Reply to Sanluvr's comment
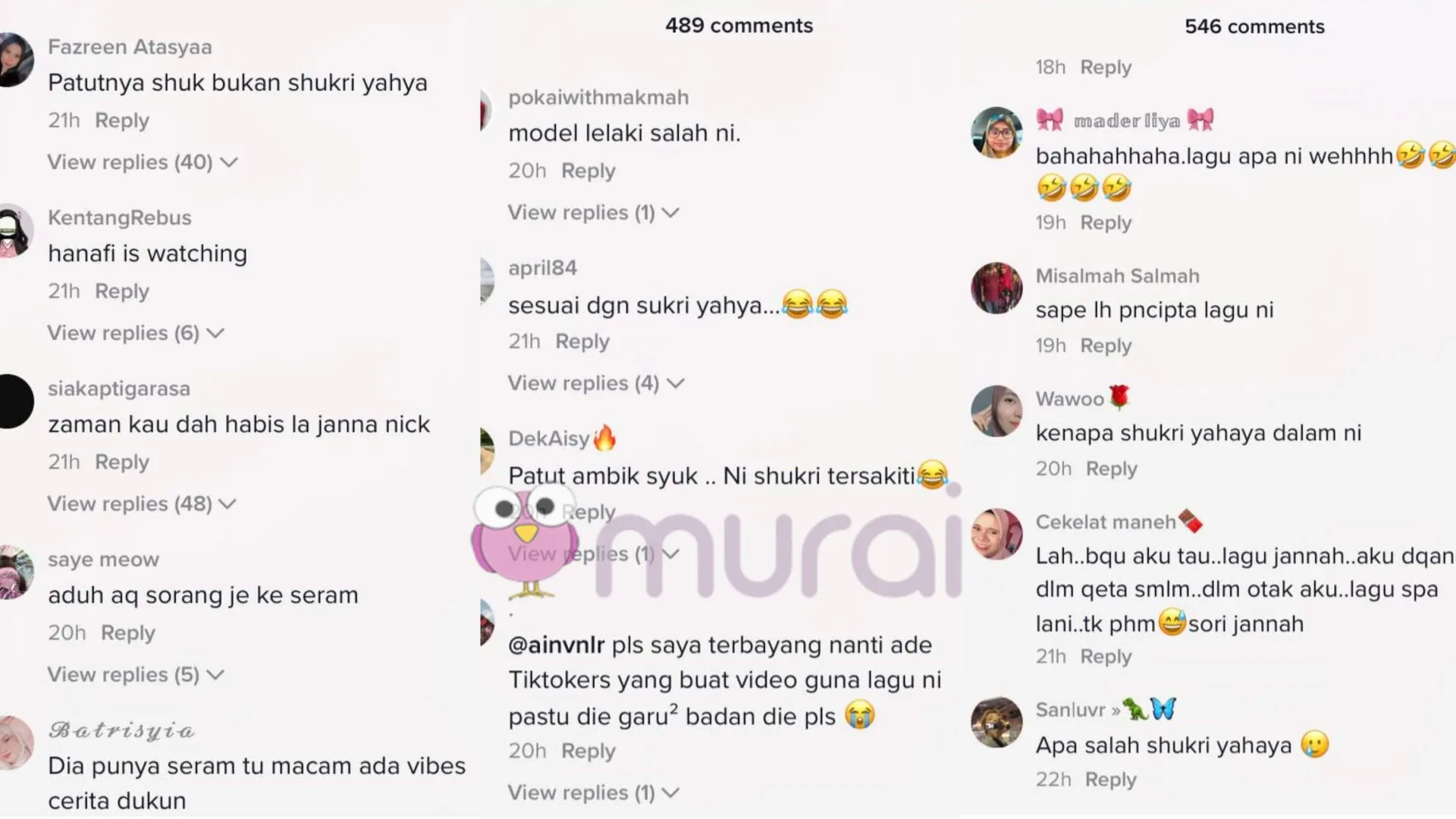 click(x=1111, y=780)
